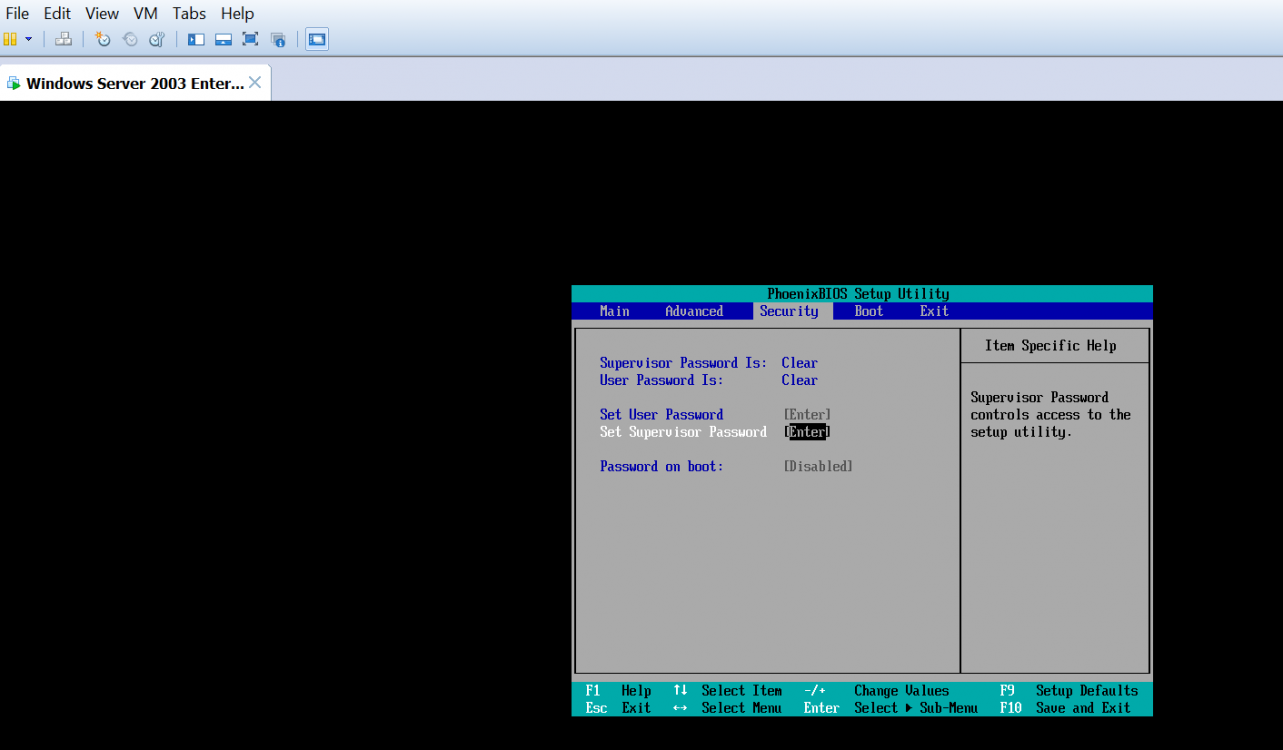
Task: Select the Boot menu in BIOS
Action: pyautogui.click(x=868, y=311)
